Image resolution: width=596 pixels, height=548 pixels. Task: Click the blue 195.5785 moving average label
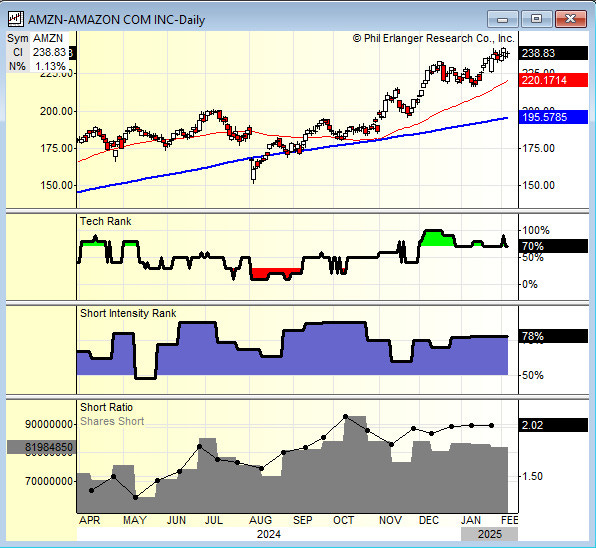coord(553,117)
